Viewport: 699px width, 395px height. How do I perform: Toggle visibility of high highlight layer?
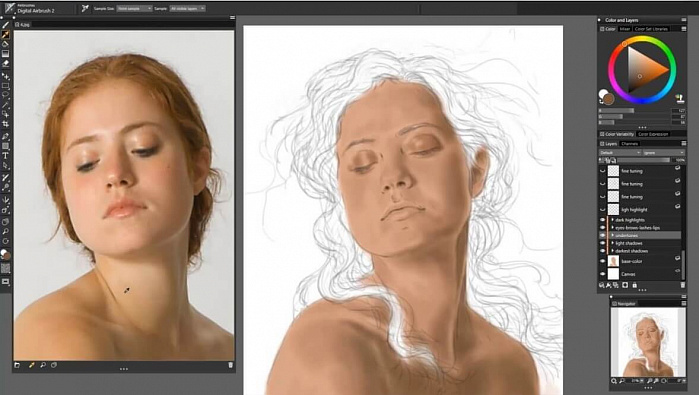[x=603, y=210]
